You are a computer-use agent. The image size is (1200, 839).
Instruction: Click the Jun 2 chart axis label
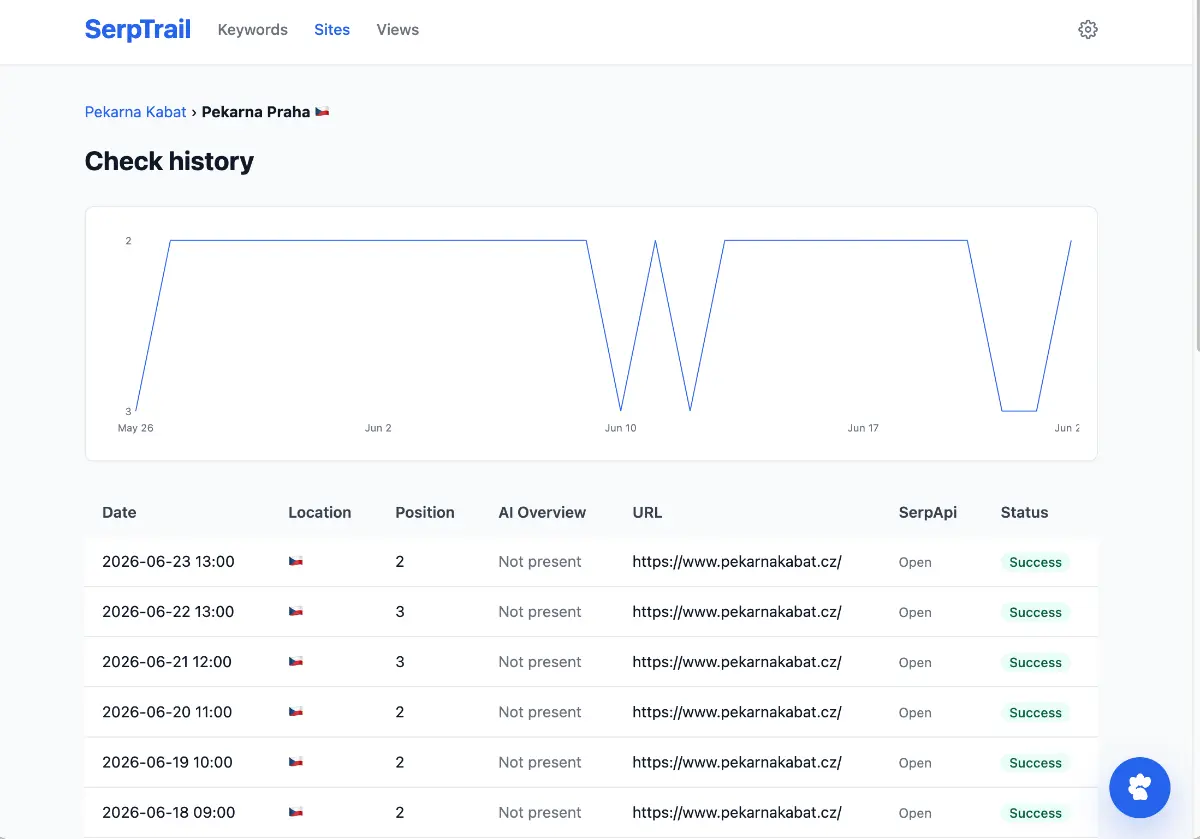point(378,428)
